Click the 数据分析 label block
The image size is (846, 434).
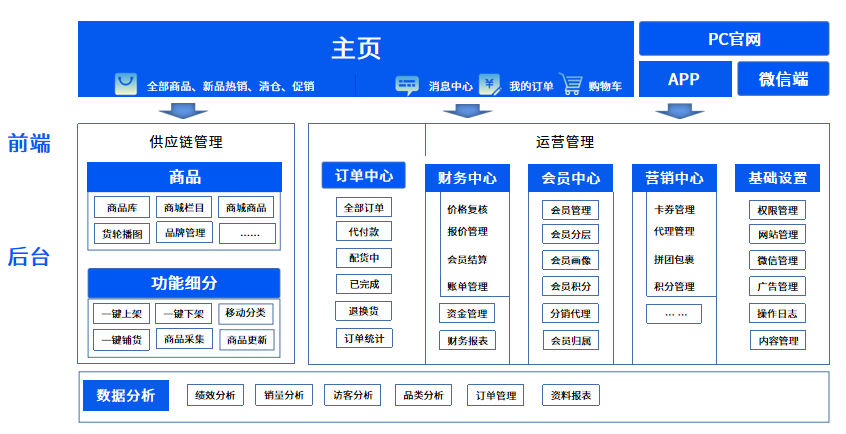(x=126, y=395)
